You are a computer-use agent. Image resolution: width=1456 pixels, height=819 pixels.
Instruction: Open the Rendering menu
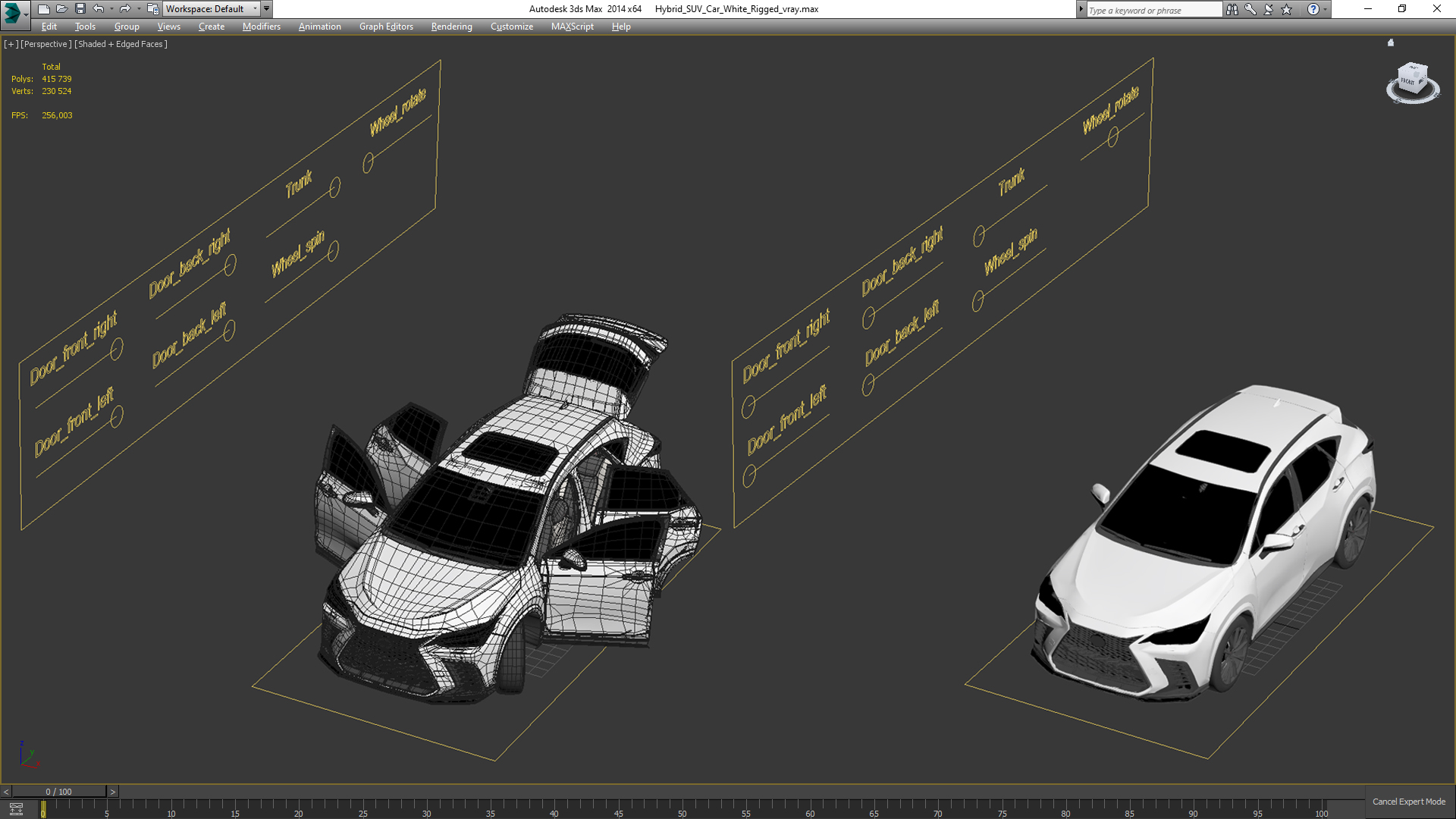(451, 27)
